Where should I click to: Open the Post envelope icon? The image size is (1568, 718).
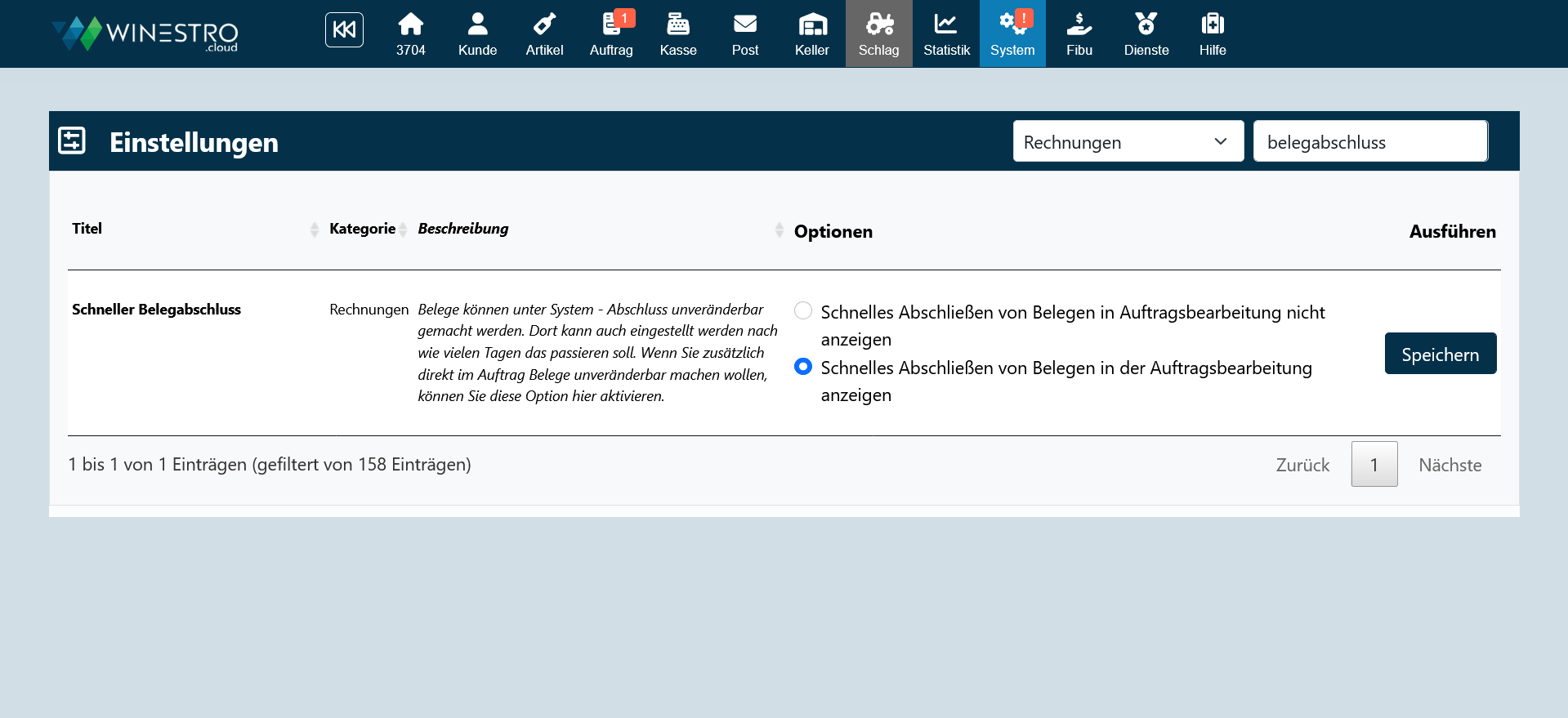coord(745,33)
